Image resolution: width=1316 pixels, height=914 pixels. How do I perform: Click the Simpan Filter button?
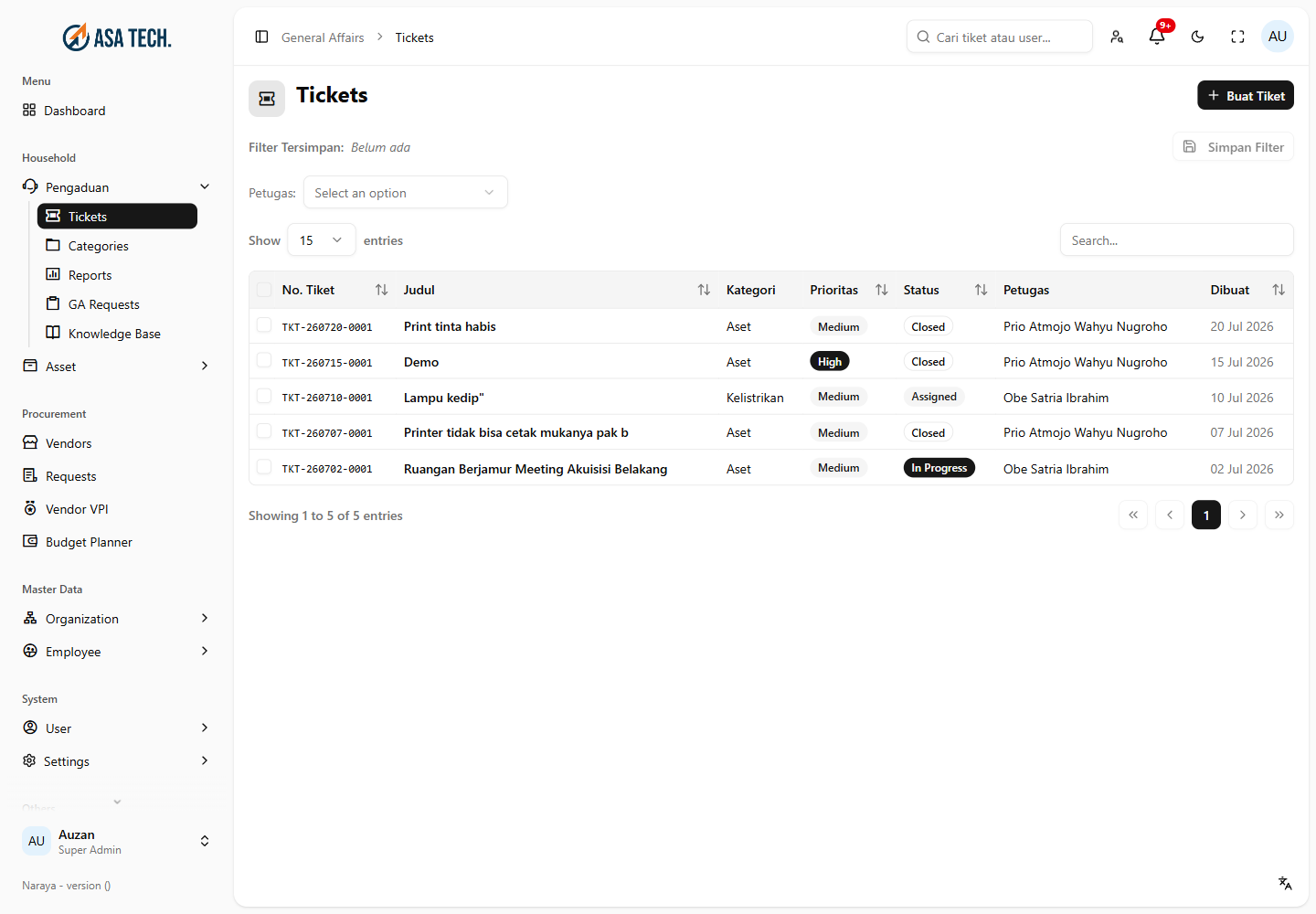(x=1234, y=147)
